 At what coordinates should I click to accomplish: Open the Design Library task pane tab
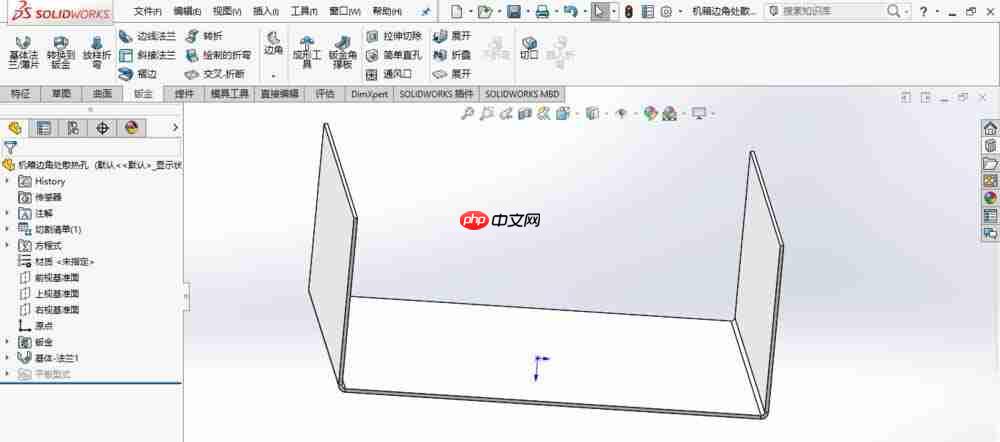(990, 163)
